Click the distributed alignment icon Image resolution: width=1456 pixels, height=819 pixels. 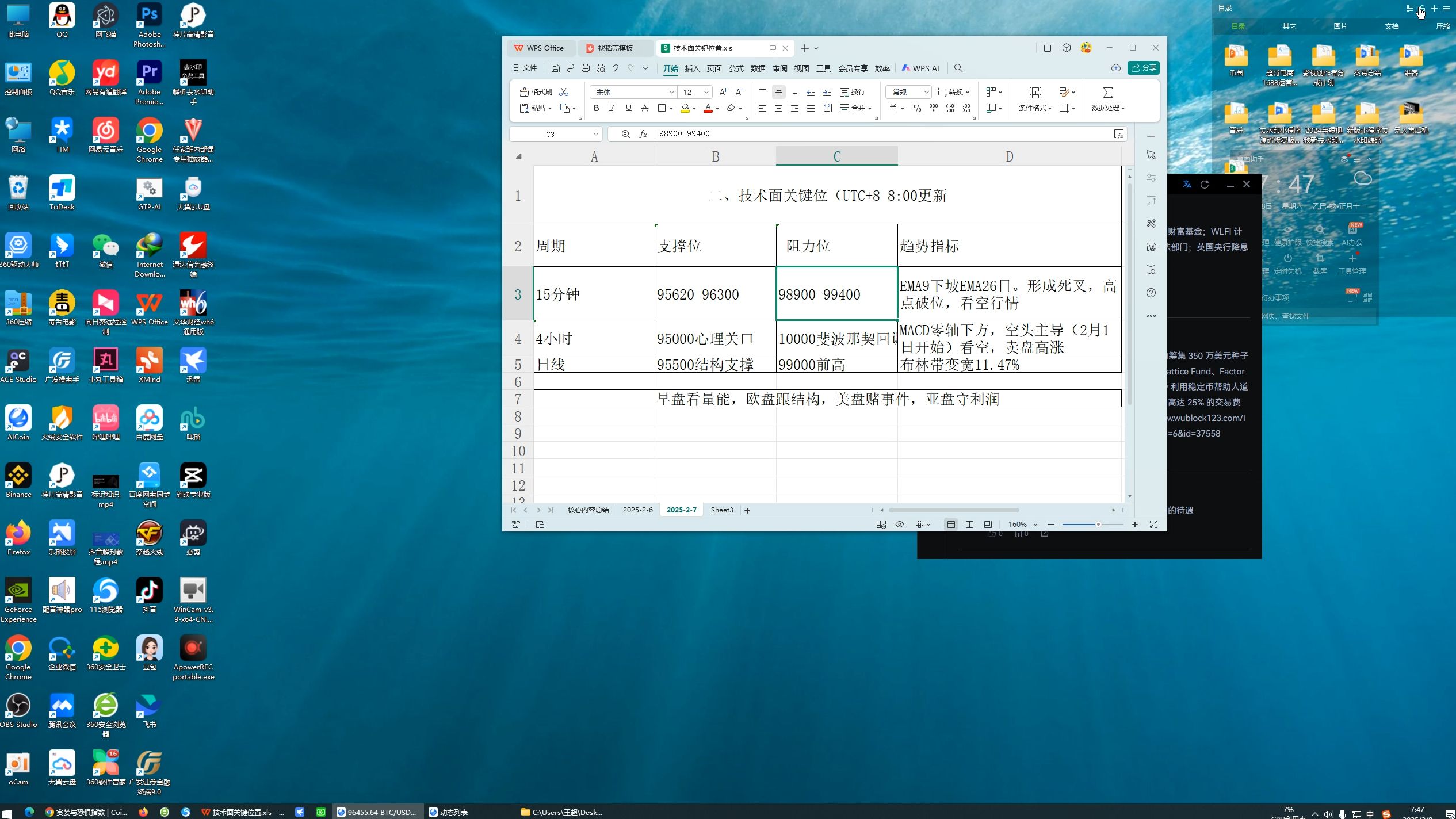click(x=827, y=108)
